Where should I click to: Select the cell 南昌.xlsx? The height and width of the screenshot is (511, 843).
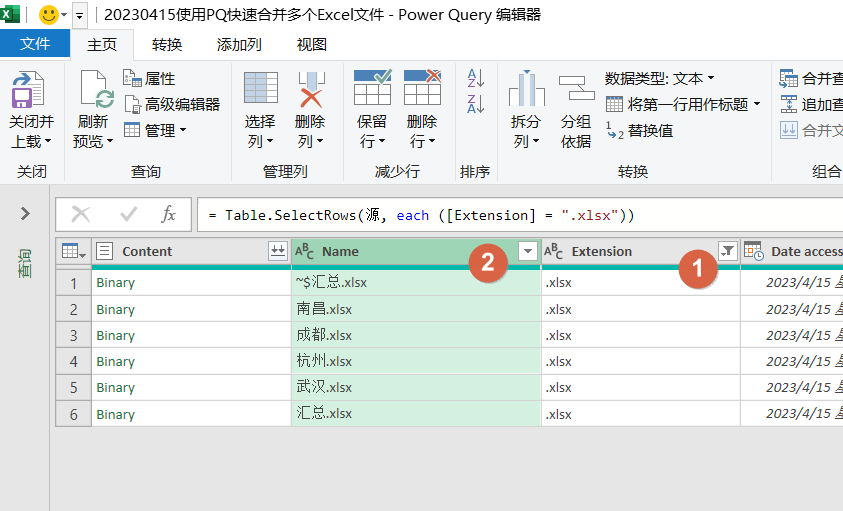[x=416, y=309]
